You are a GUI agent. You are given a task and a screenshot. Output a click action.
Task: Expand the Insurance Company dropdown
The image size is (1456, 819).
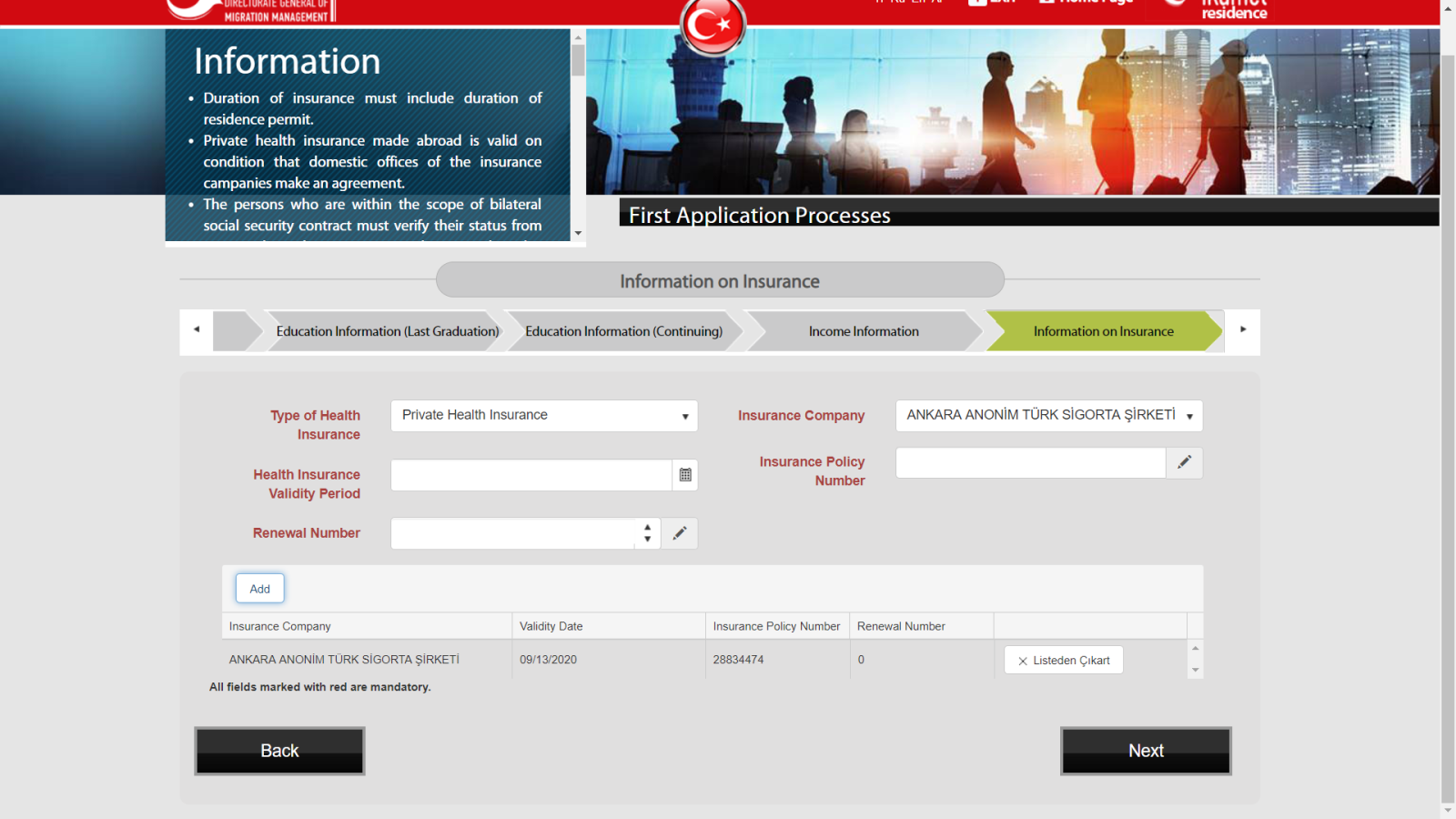[1048, 416]
